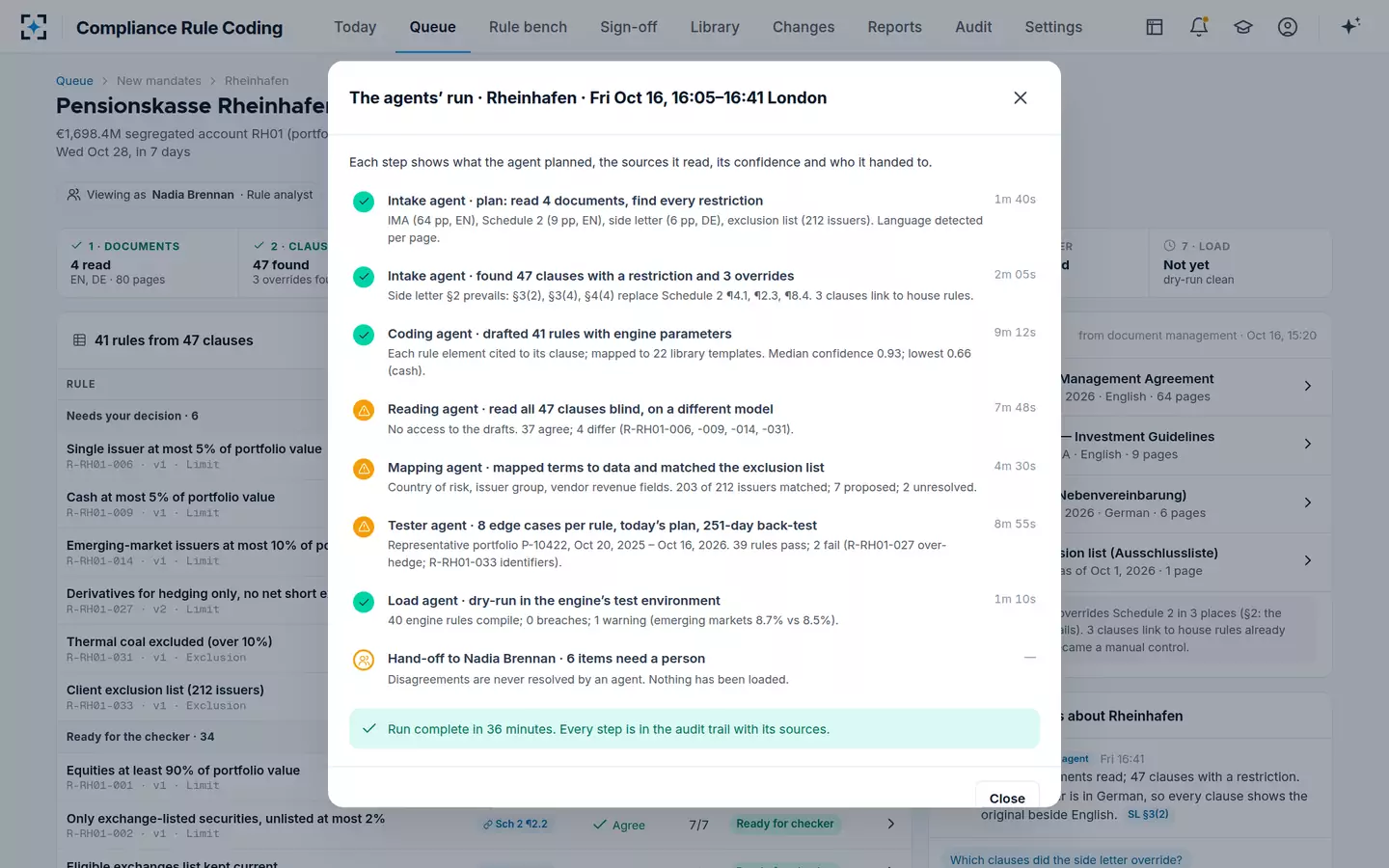Click the SL §3(2) citation chip
The width and height of the screenshot is (1389, 868).
tap(1148, 814)
